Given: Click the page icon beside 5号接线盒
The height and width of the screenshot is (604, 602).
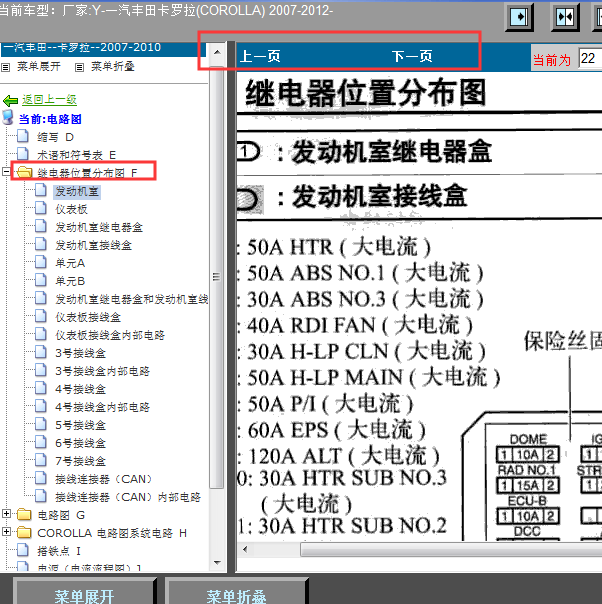Looking at the screenshot, I should pos(41,424).
